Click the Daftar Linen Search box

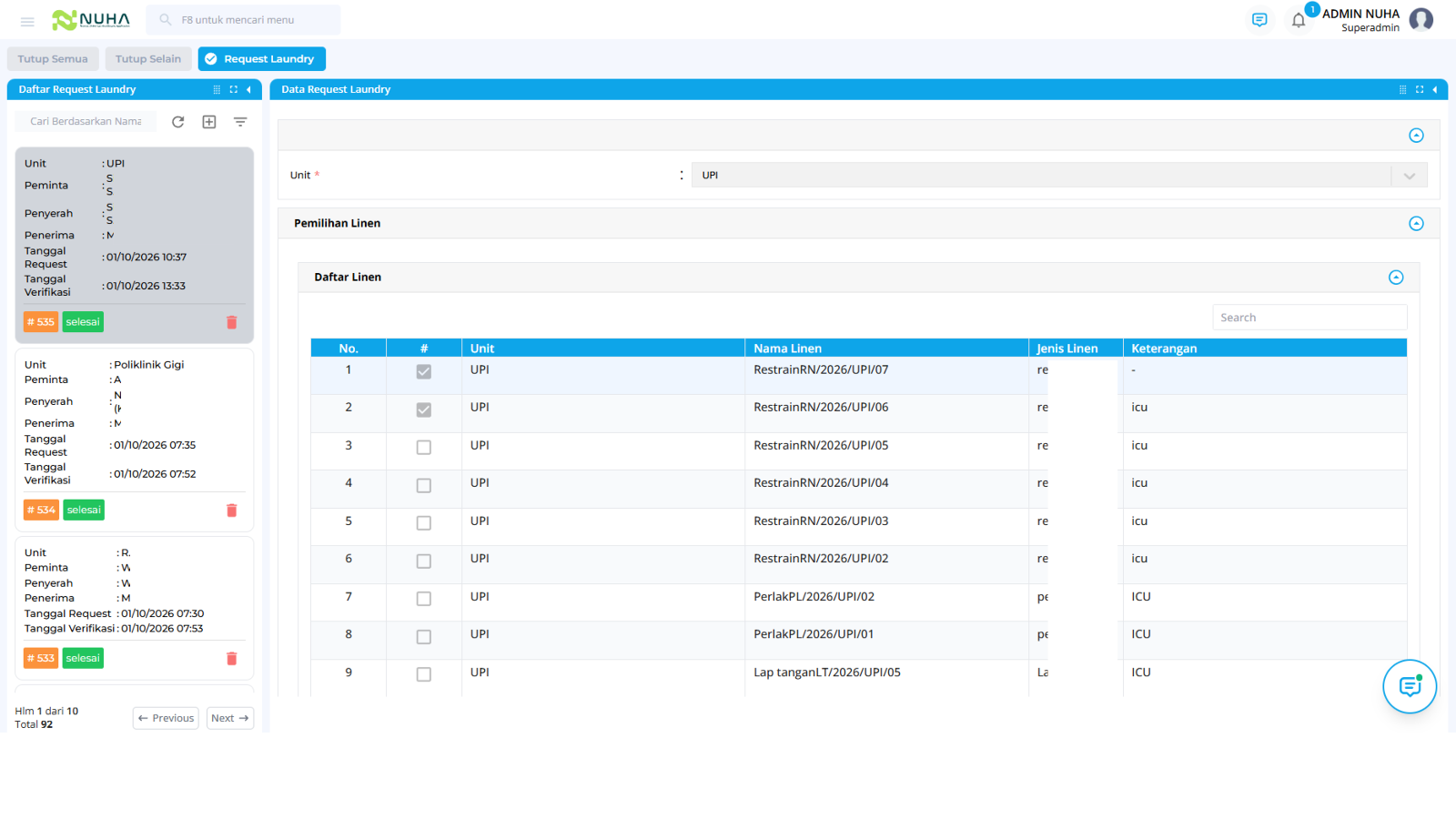point(1309,318)
